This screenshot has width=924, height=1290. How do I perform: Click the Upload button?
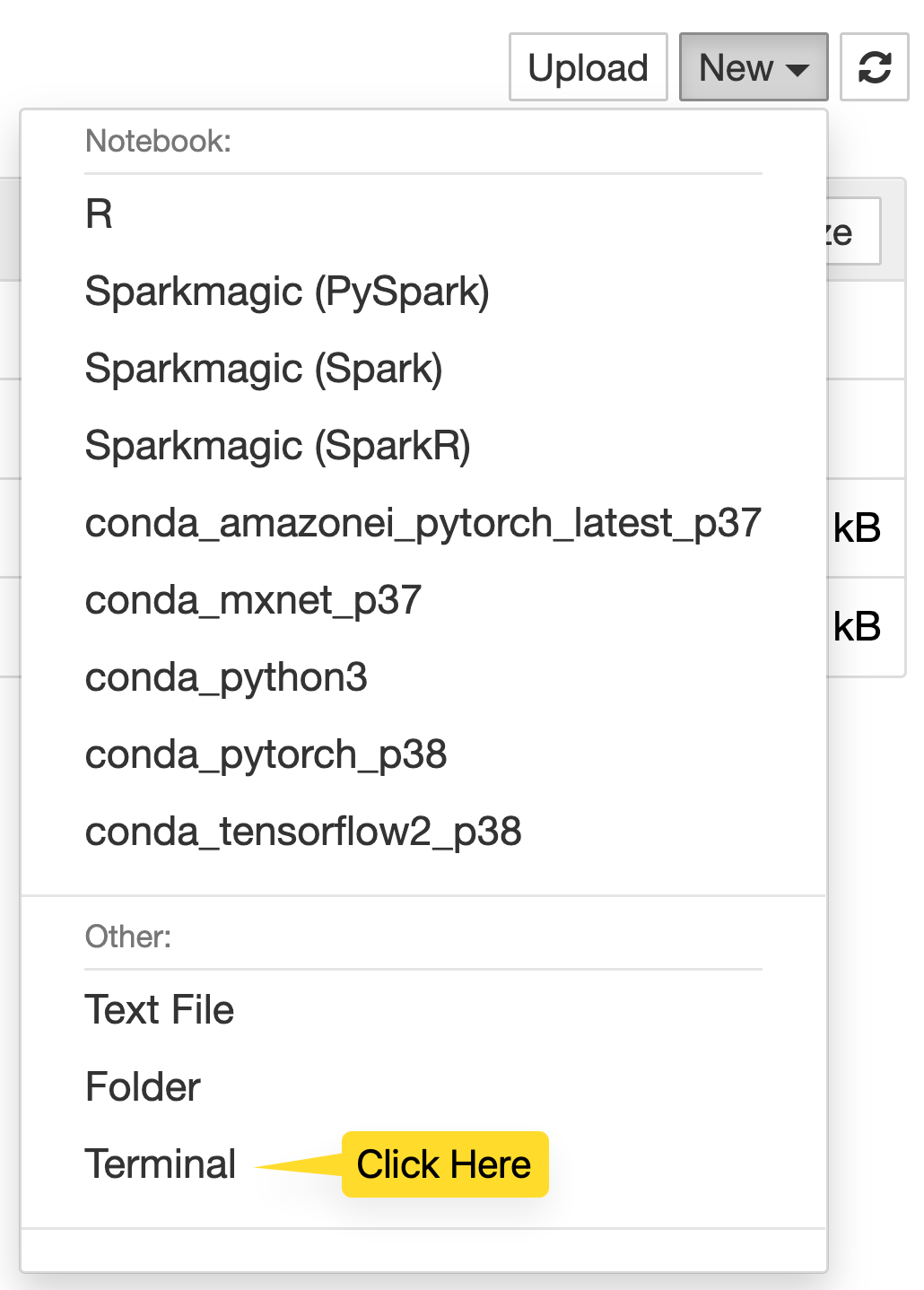[x=588, y=66]
